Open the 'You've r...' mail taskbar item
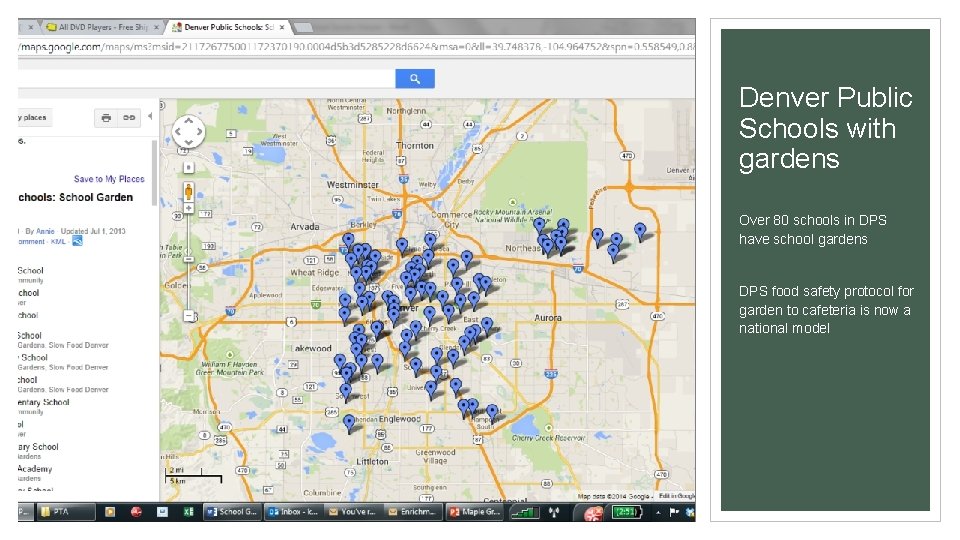960x540 pixels. click(x=353, y=512)
